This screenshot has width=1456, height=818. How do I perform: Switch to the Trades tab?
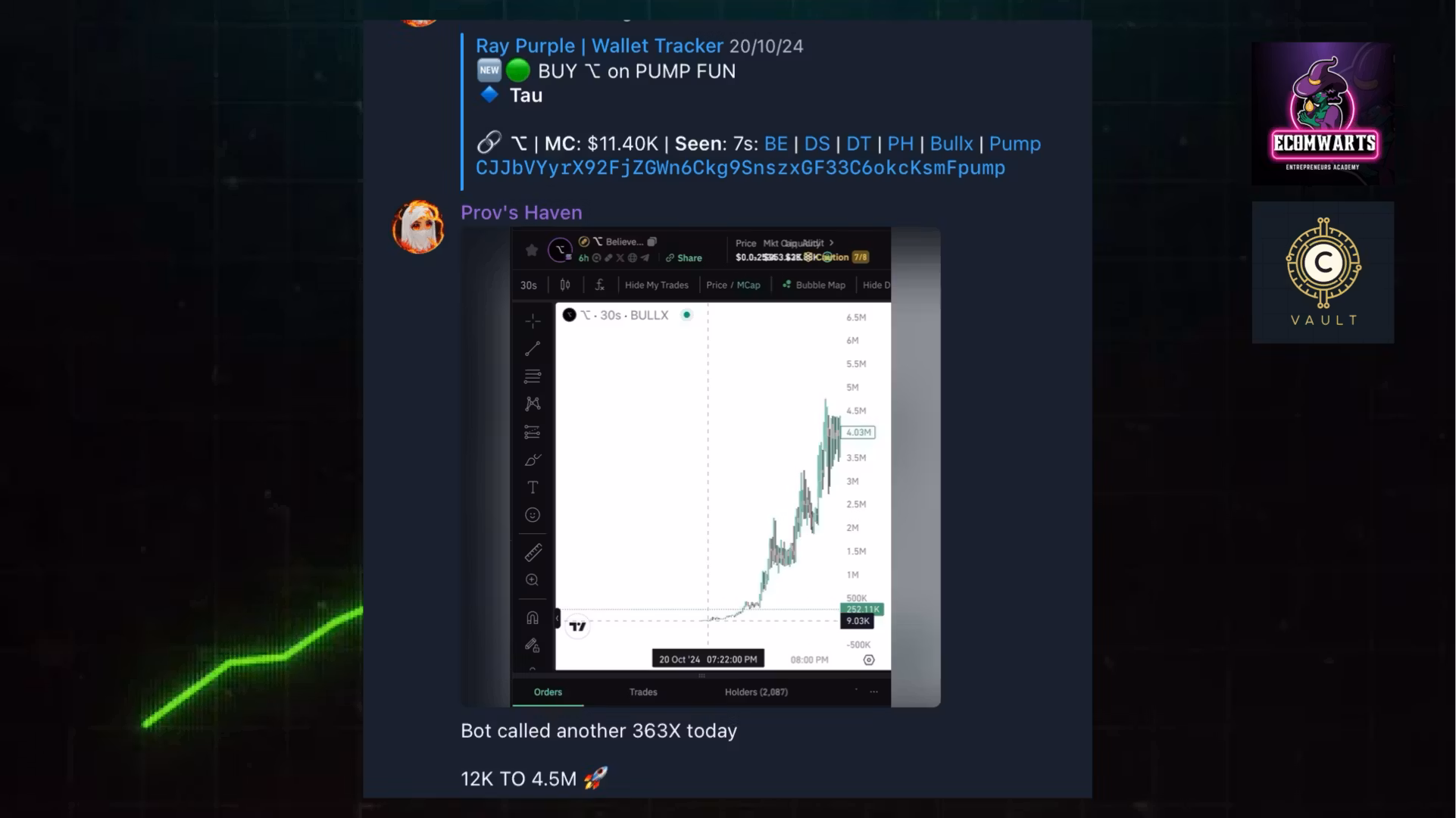(643, 692)
